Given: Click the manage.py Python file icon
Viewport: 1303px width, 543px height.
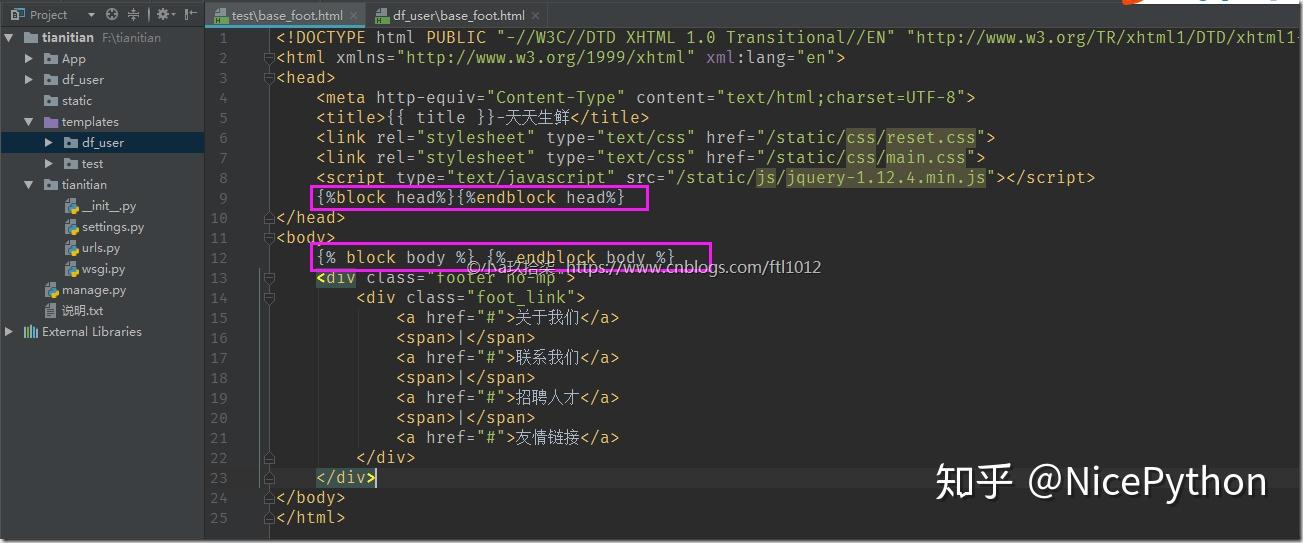Looking at the screenshot, I should 51,290.
